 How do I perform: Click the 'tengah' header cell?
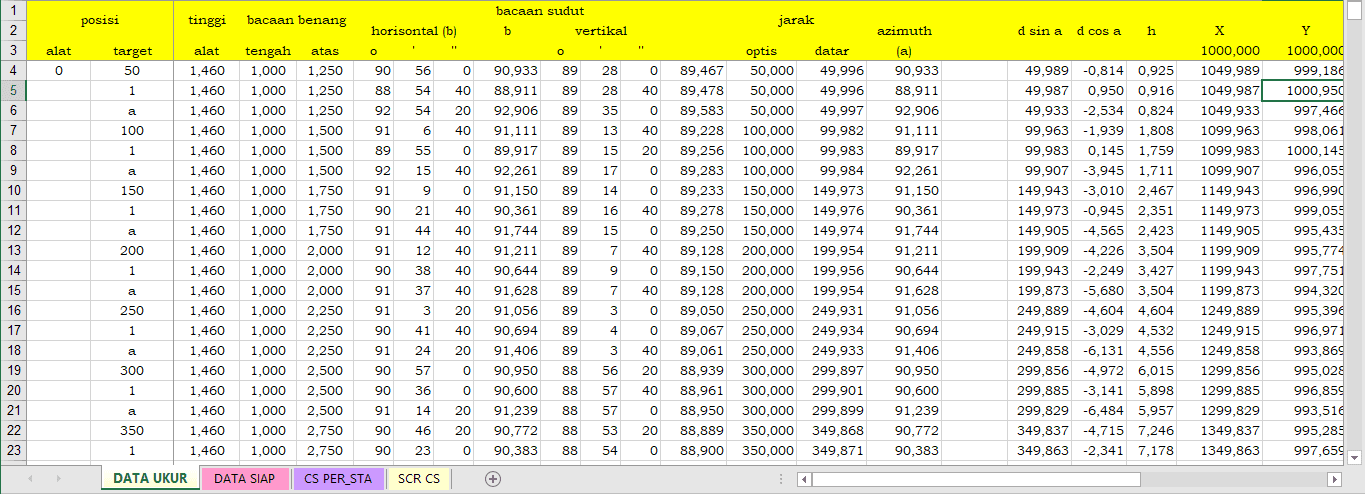tap(266, 50)
